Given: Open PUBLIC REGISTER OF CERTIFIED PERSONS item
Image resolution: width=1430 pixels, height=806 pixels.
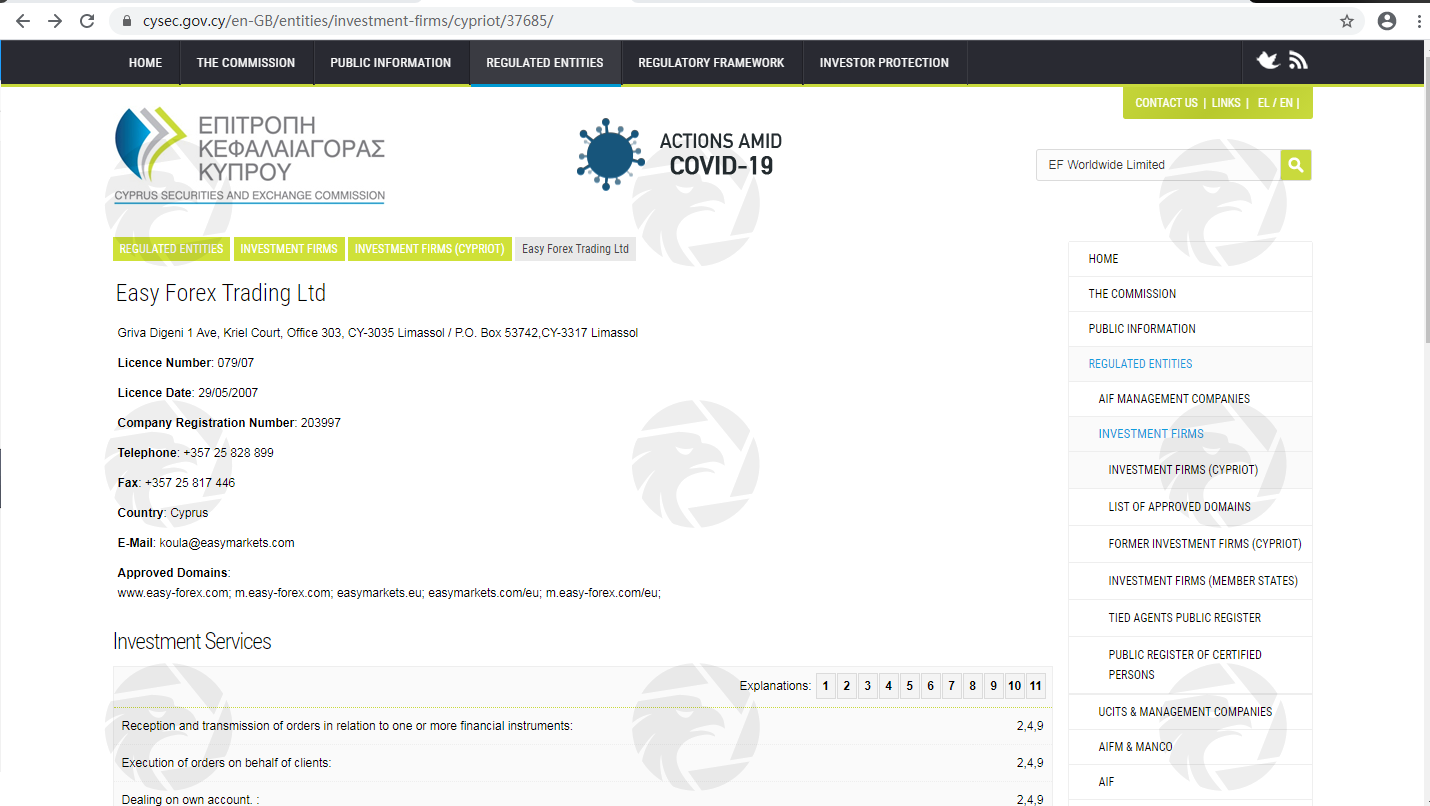Looking at the screenshot, I should pyautogui.click(x=1190, y=665).
